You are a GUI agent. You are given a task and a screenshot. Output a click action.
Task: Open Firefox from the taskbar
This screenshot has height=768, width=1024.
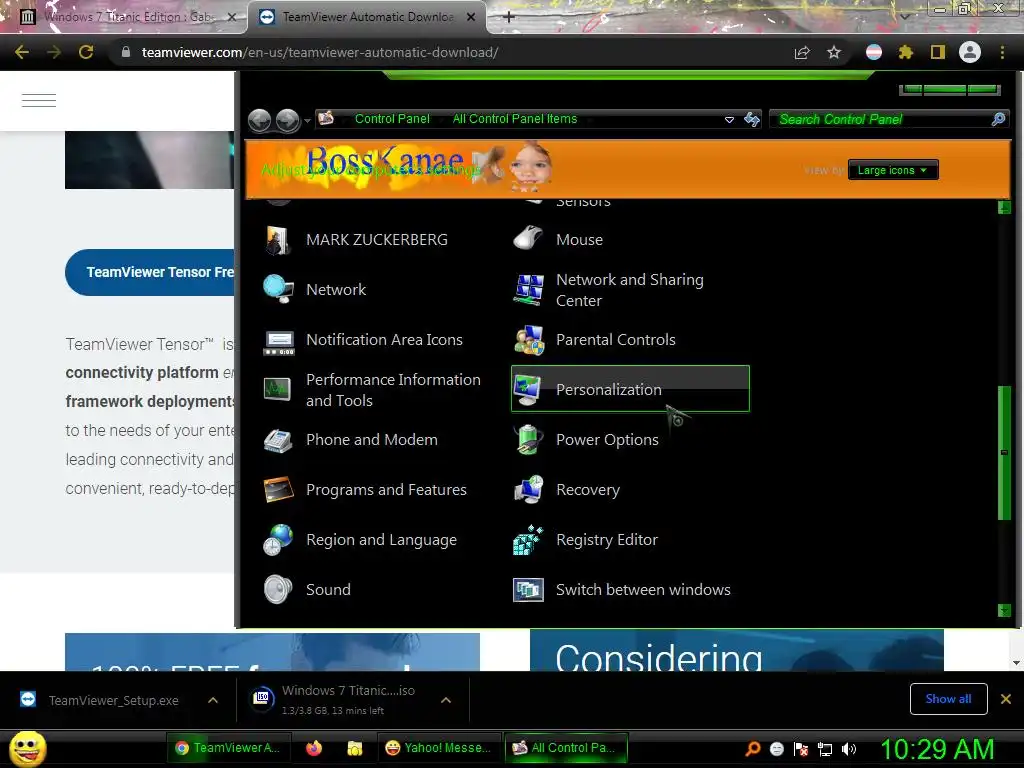click(x=313, y=748)
